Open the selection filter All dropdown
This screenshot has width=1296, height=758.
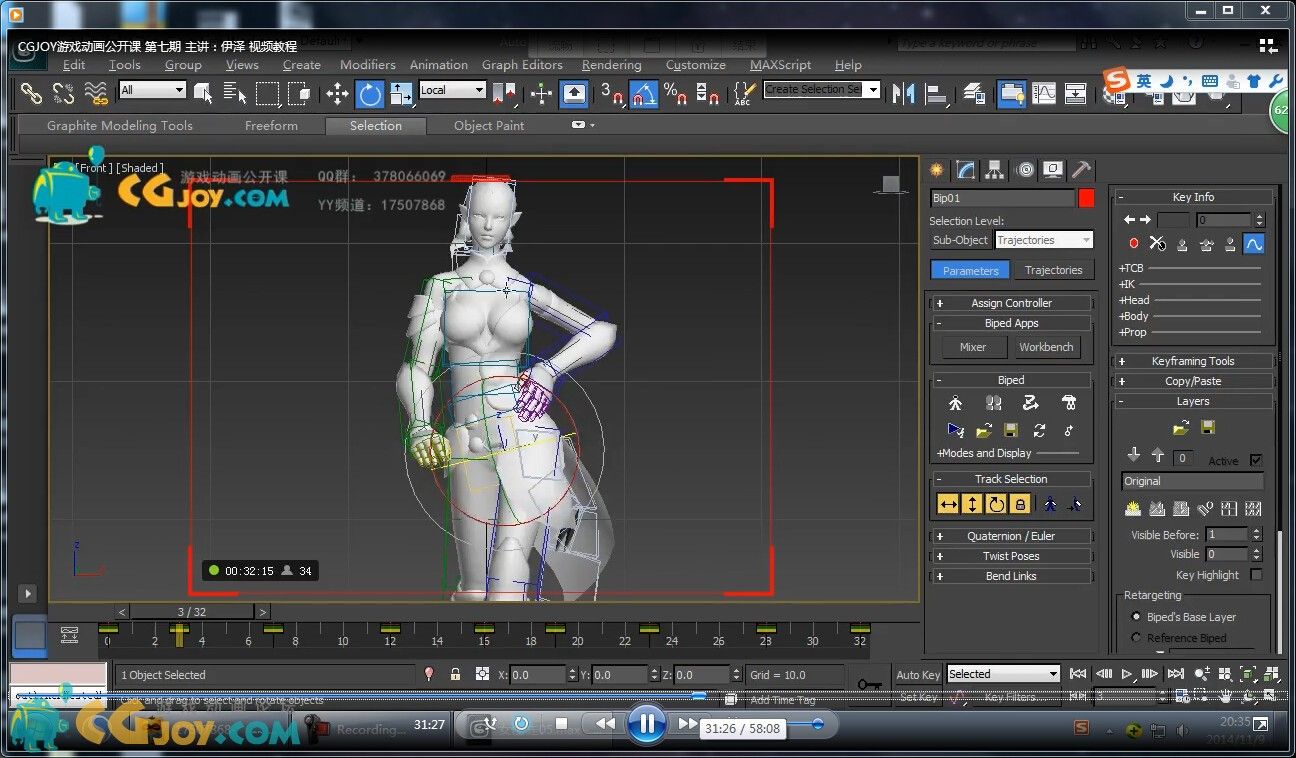tap(153, 90)
